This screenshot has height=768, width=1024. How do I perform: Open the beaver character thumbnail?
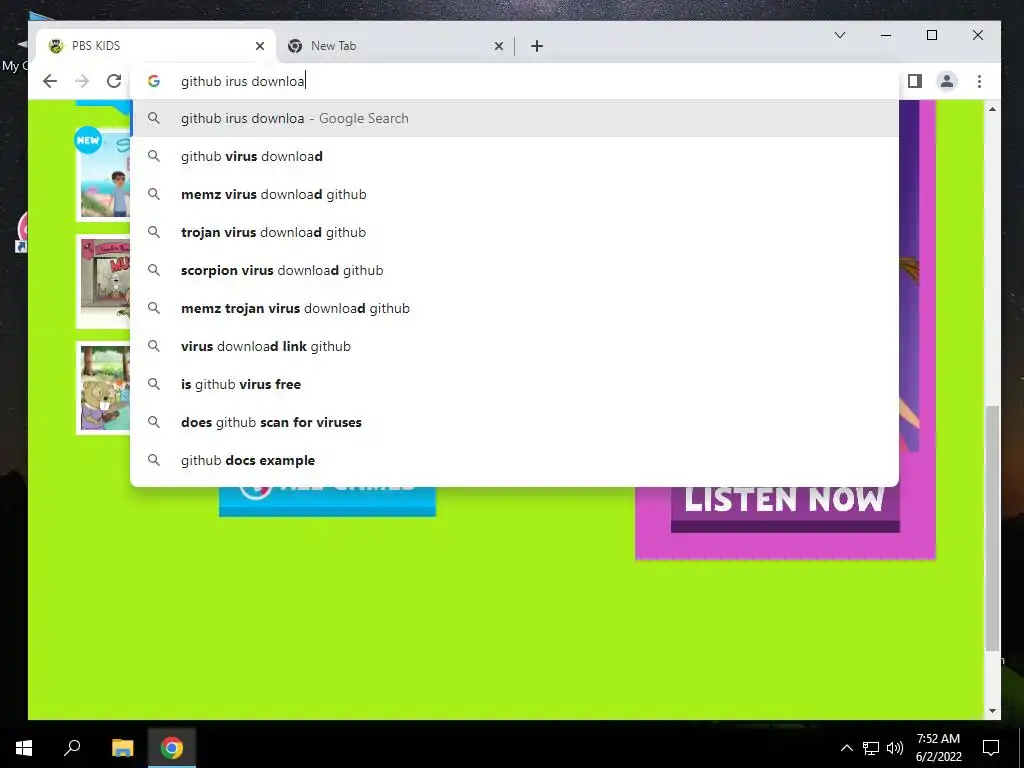click(104, 387)
